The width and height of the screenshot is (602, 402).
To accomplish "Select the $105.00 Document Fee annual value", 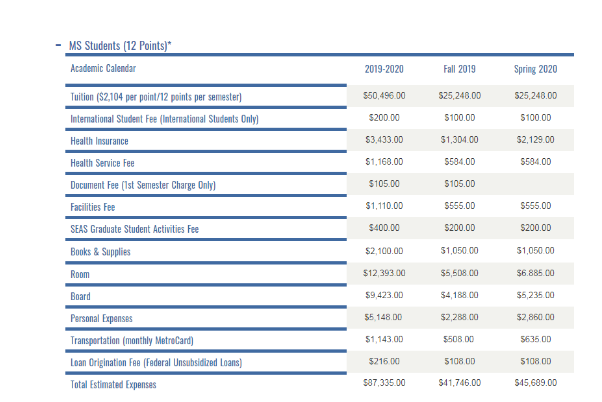I will [x=384, y=184].
